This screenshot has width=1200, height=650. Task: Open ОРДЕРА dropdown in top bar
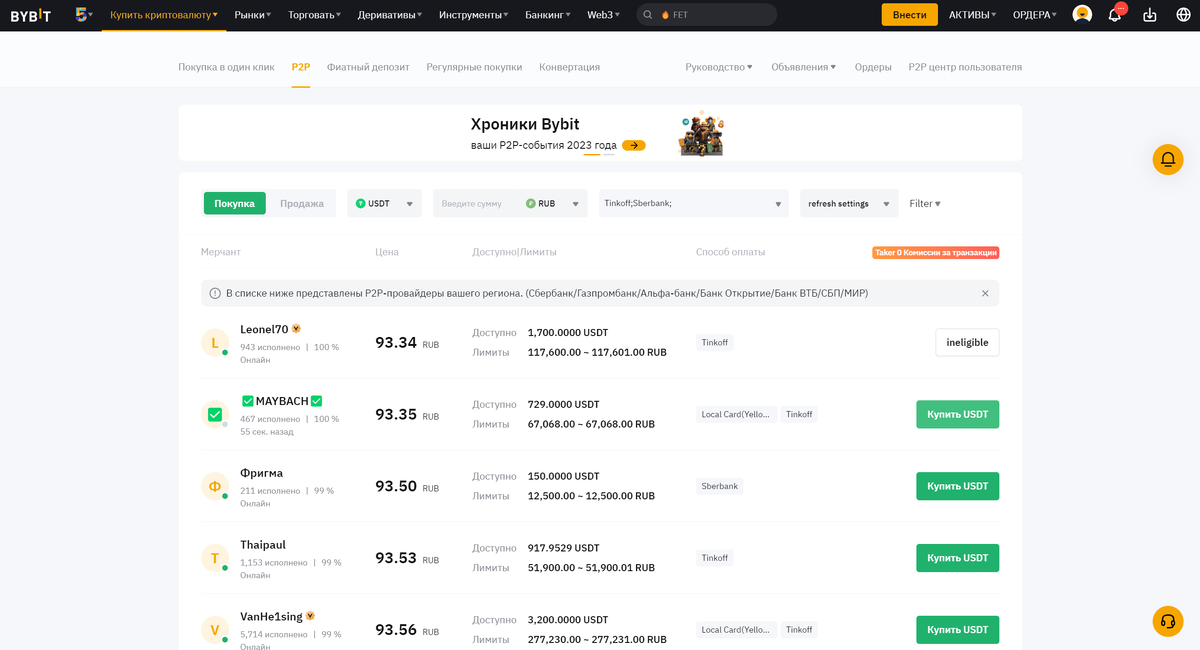coord(1035,15)
